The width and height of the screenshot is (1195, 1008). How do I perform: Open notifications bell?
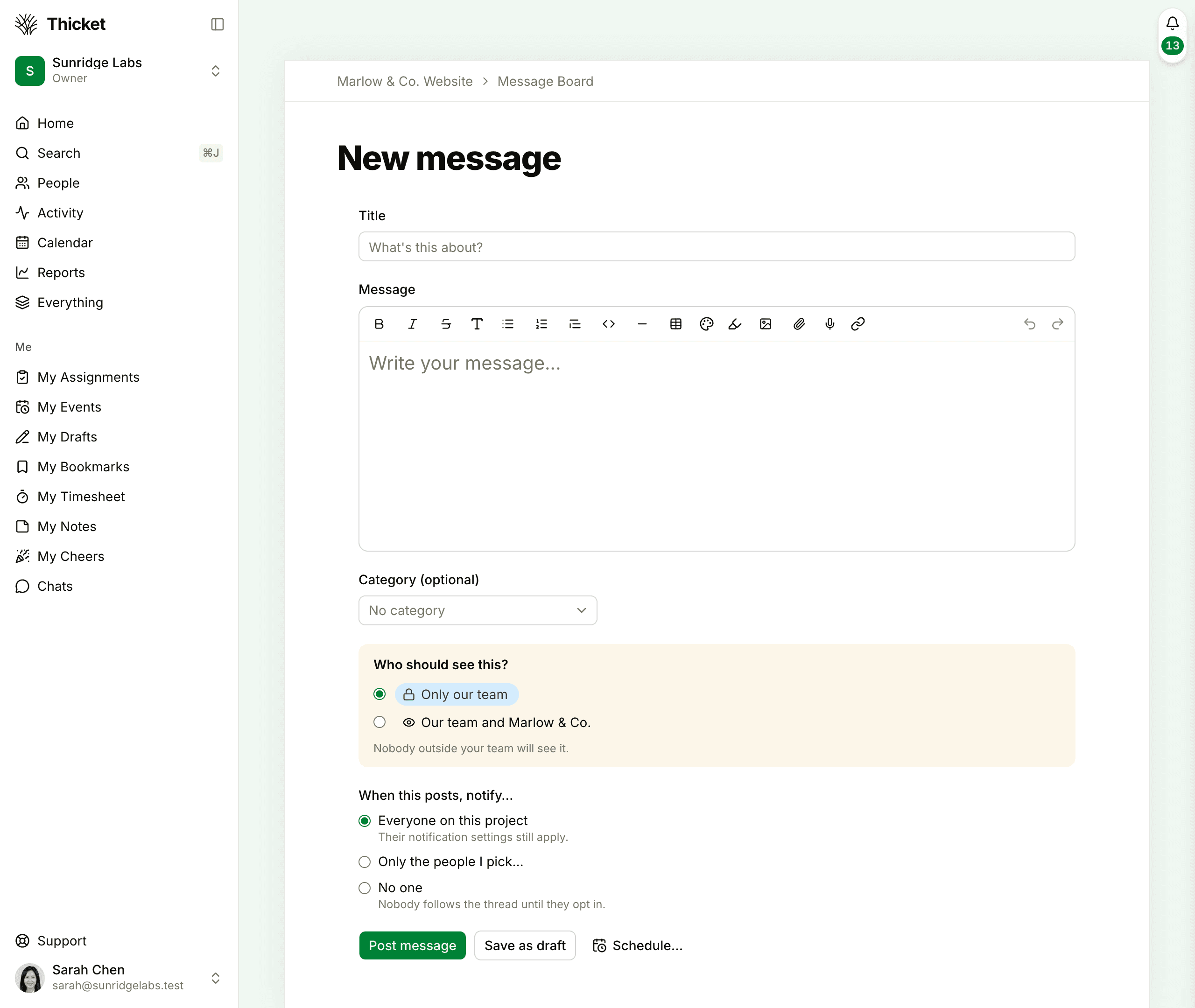1172,23
